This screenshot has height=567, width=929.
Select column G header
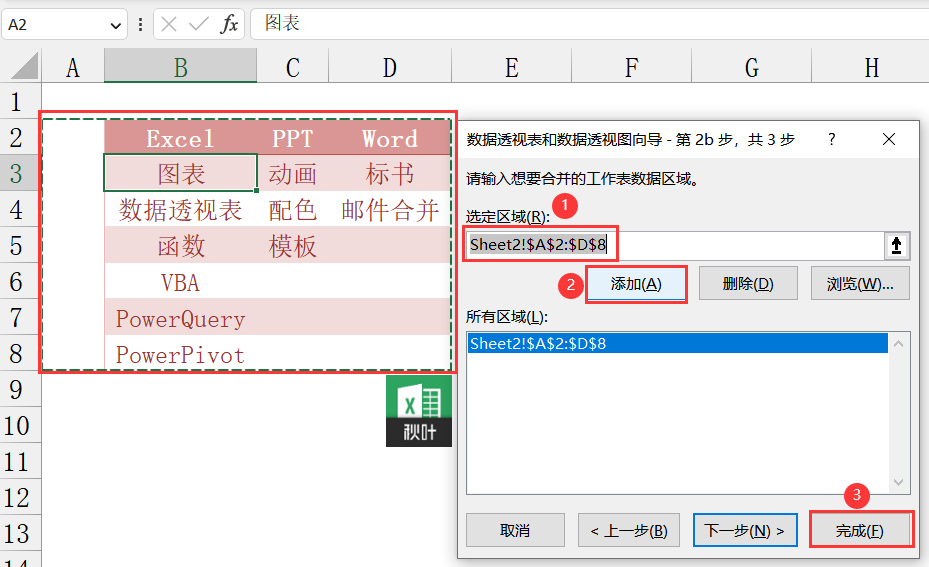[751, 68]
